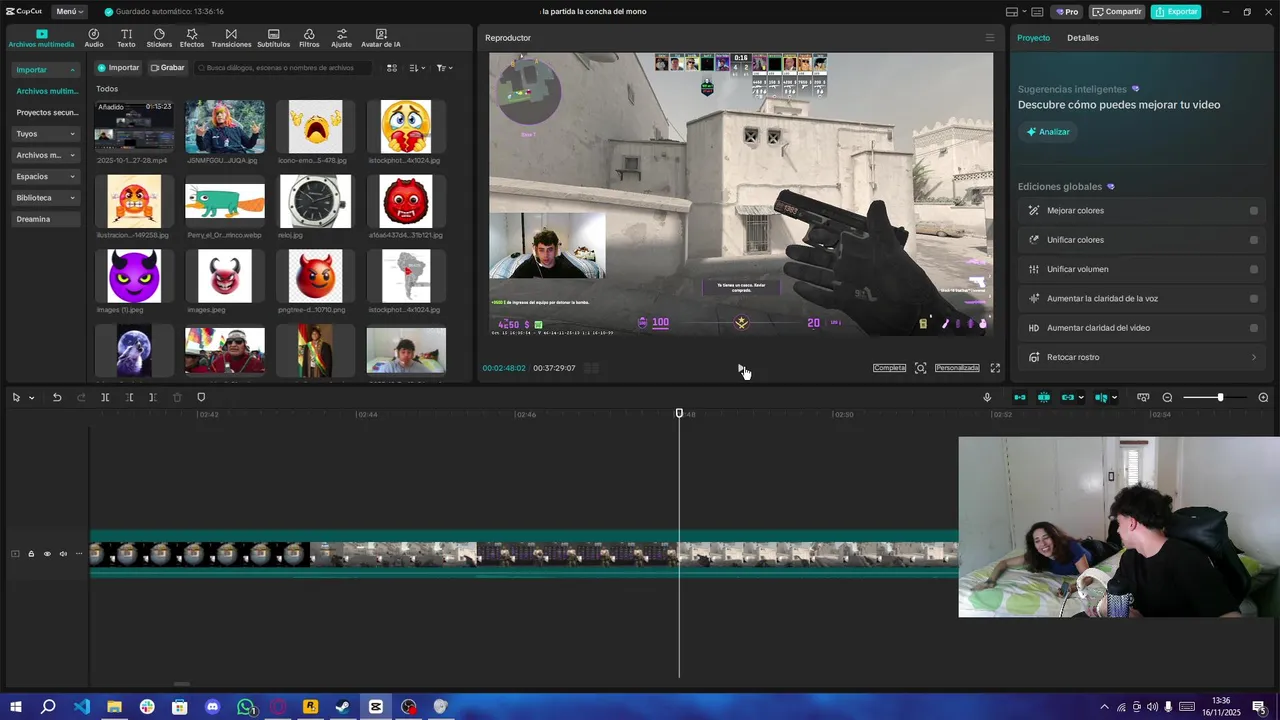Delete right of playhead
Image resolution: width=1280 pixels, height=720 pixels.
click(152, 398)
